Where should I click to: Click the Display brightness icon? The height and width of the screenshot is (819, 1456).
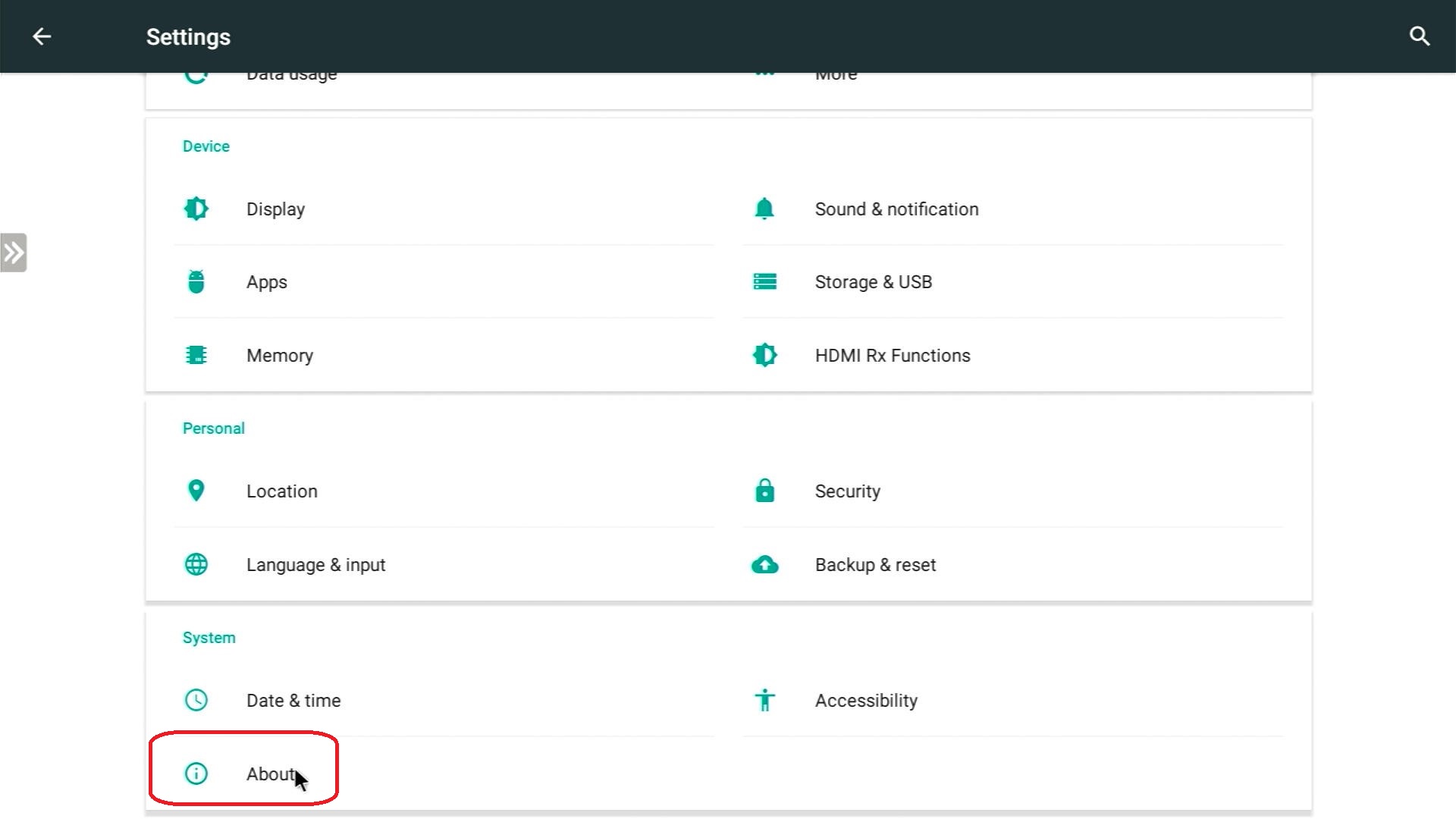196,209
